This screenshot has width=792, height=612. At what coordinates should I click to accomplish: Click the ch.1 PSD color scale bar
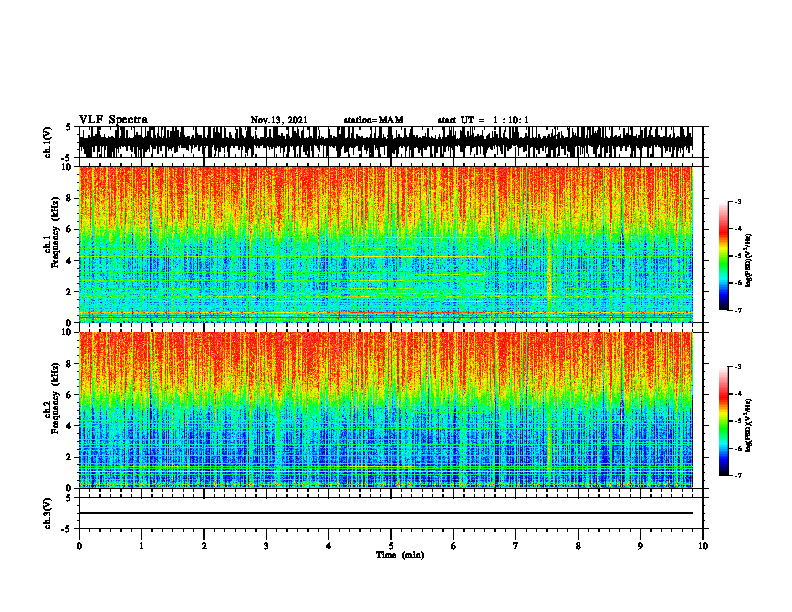[724, 256]
